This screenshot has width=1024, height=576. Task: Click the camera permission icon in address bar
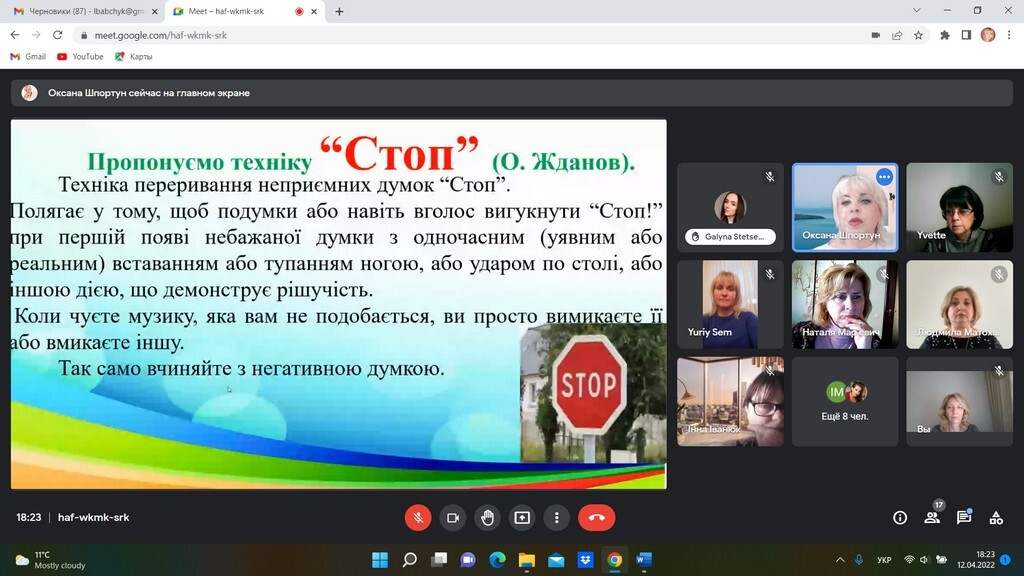coord(876,35)
